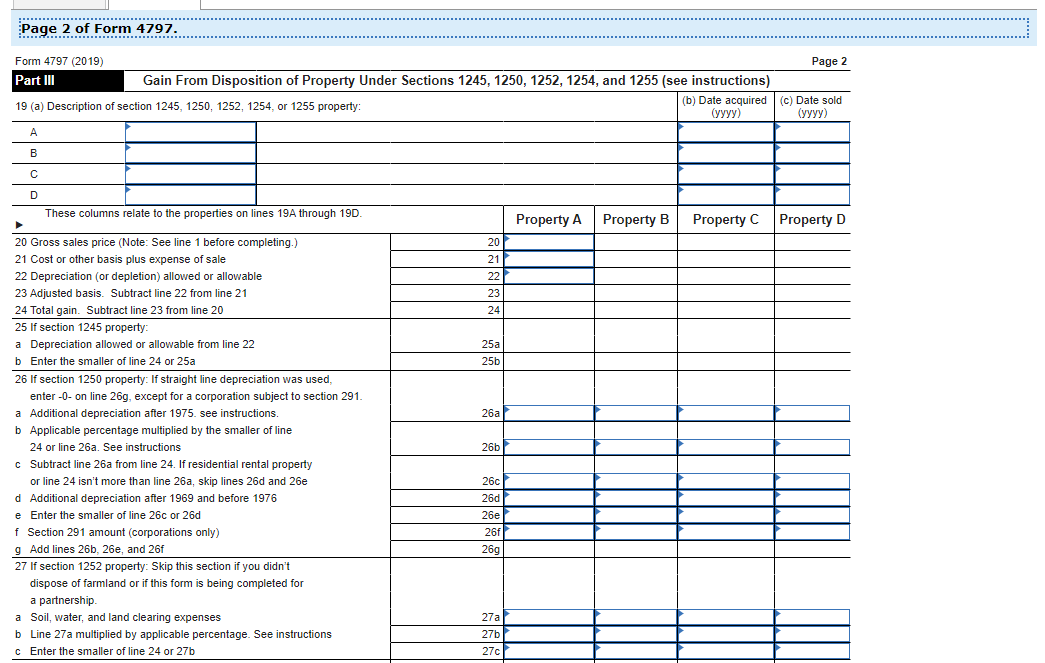Click property D description input on line 19
The height and width of the screenshot is (663, 1045).
[x=191, y=195]
